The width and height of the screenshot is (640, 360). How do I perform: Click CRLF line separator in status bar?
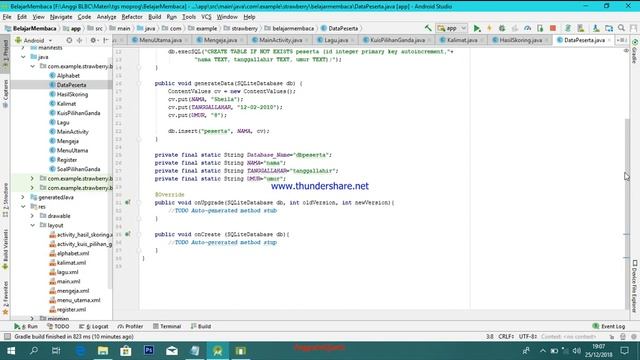[506, 337]
